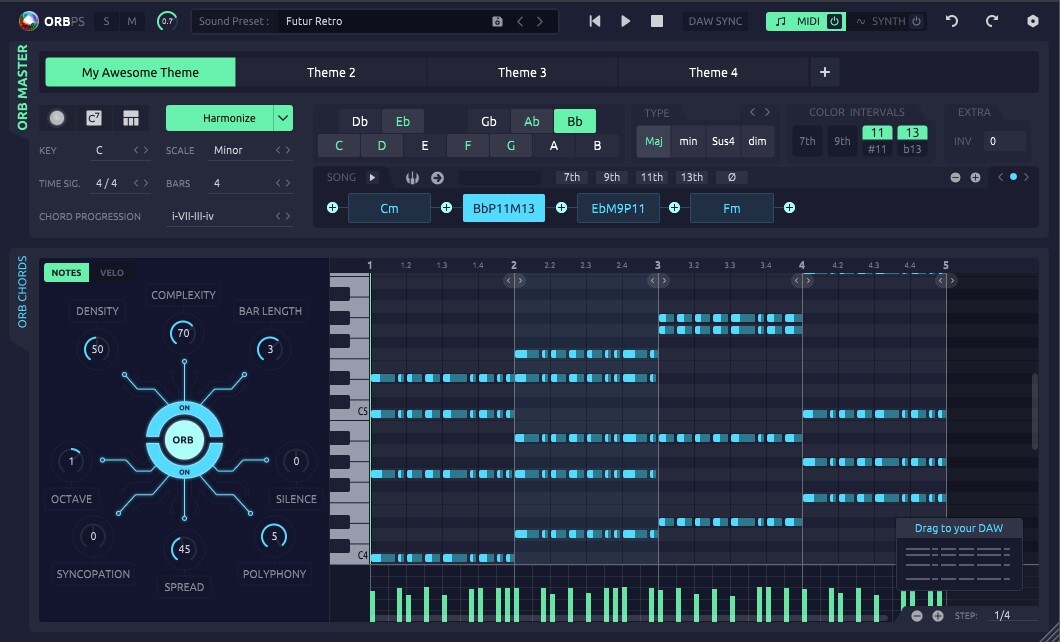Toggle the SYNTH power switch

pyautogui.click(x=916, y=21)
